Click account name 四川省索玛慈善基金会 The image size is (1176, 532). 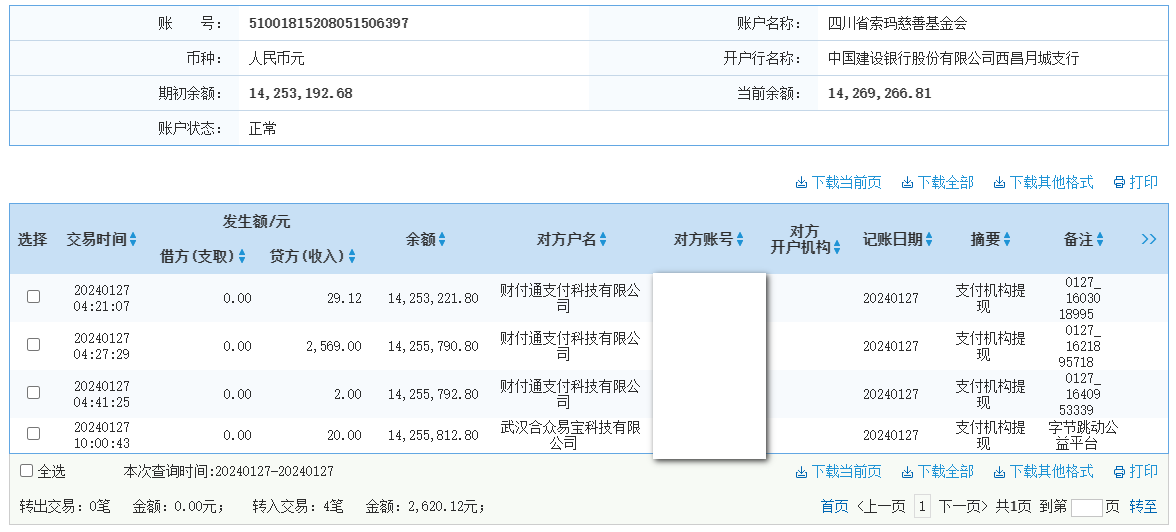pos(898,23)
